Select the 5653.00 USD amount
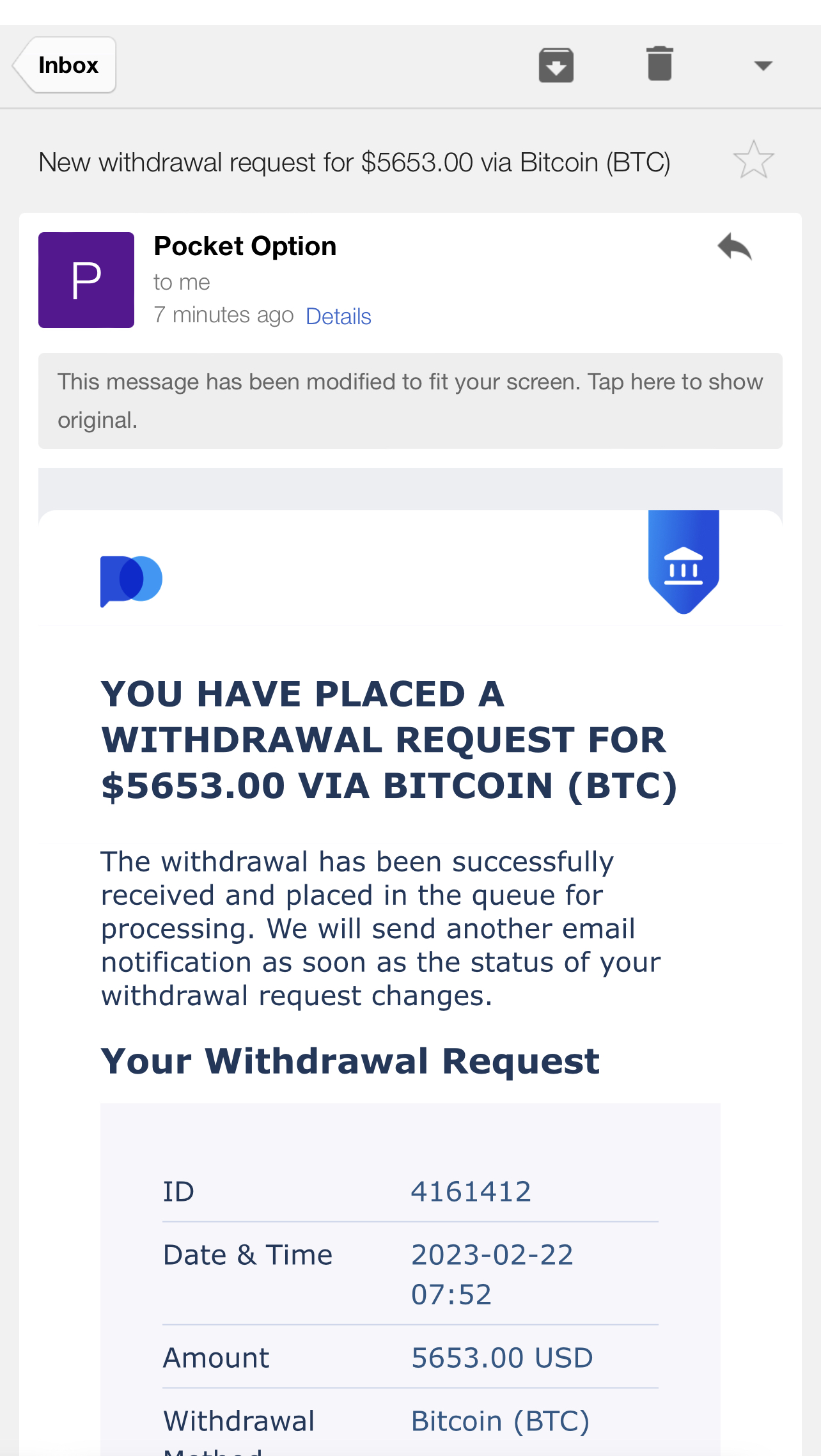This screenshot has height=1456, width=821. point(502,1358)
